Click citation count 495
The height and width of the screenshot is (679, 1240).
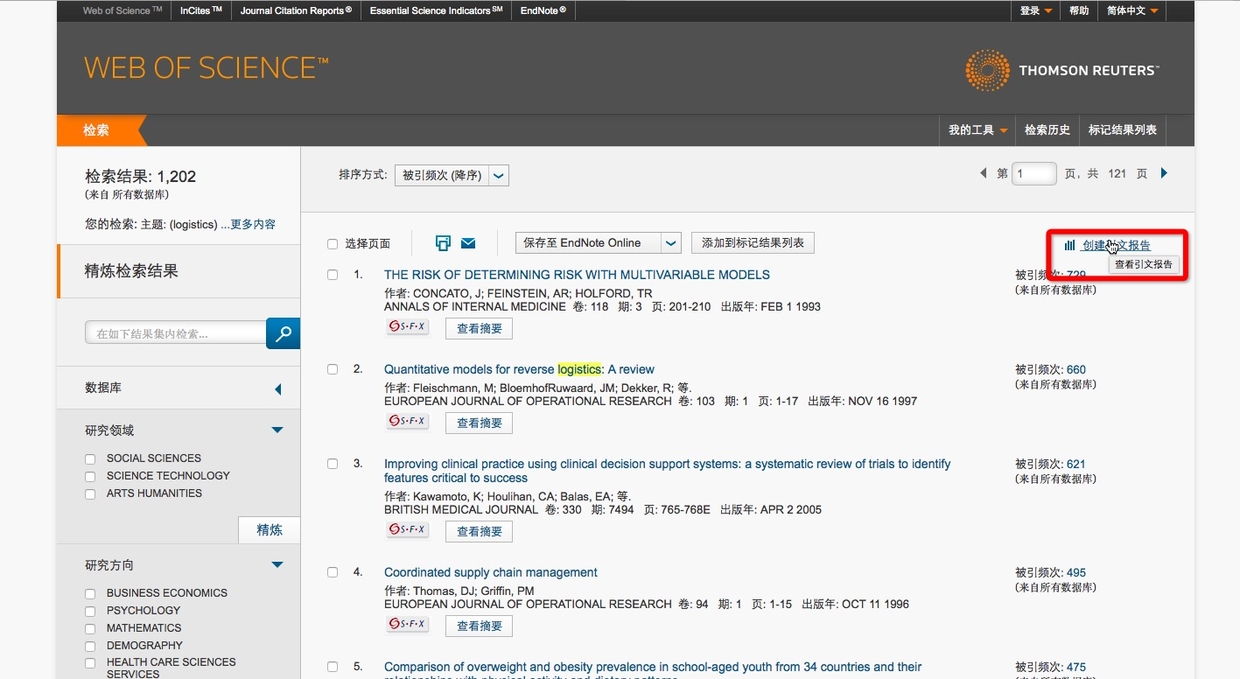coord(1076,573)
